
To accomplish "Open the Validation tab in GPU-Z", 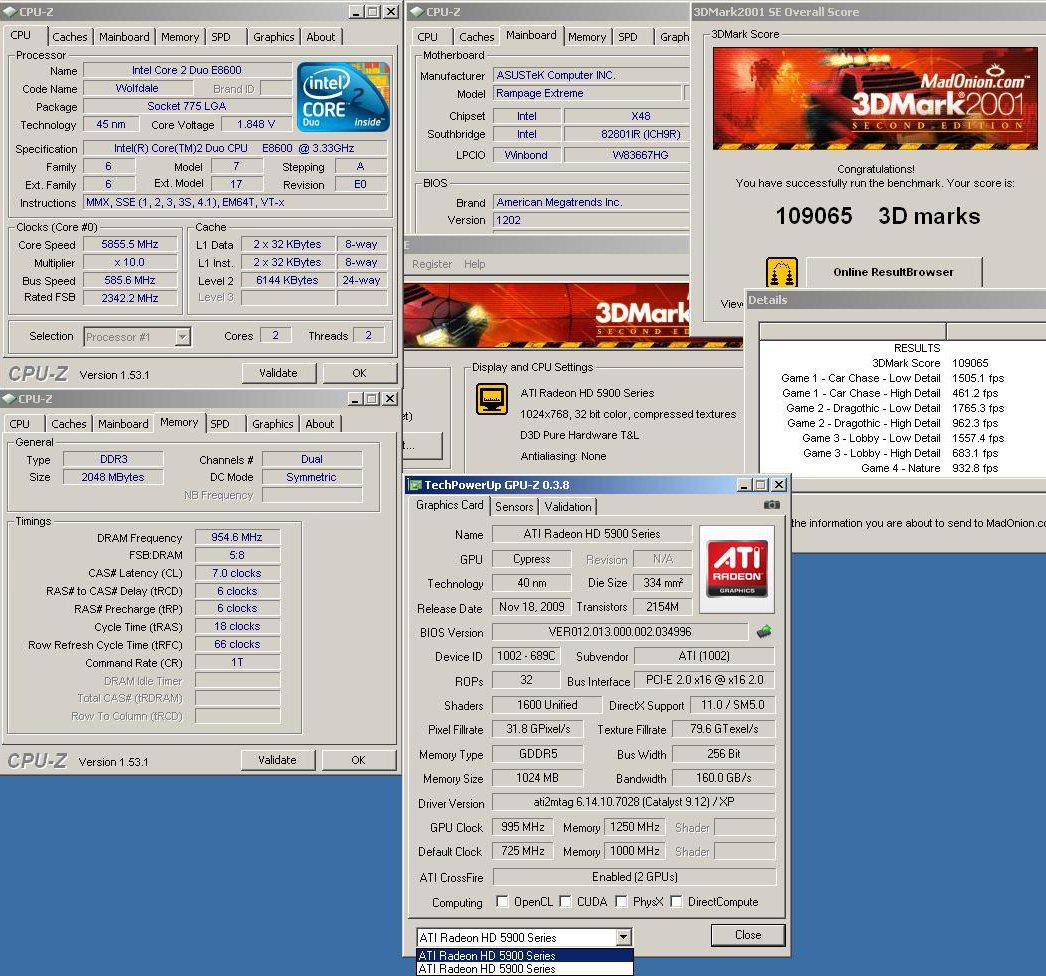I will pyautogui.click(x=568, y=506).
